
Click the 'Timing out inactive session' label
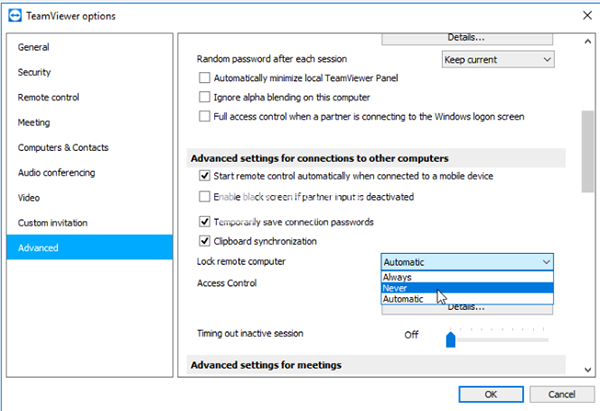coord(250,333)
